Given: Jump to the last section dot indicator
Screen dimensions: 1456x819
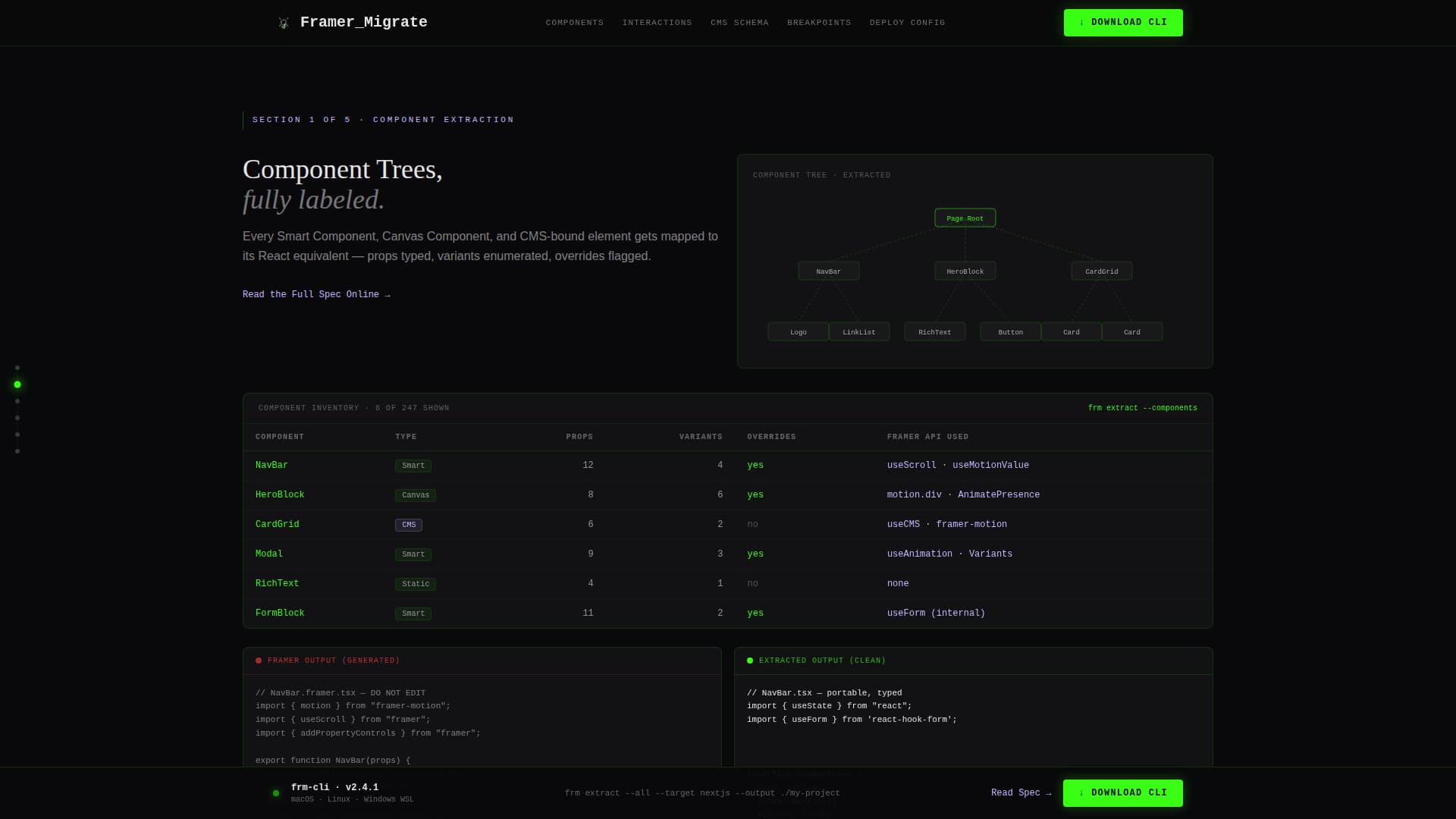Looking at the screenshot, I should tap(17, 451).
